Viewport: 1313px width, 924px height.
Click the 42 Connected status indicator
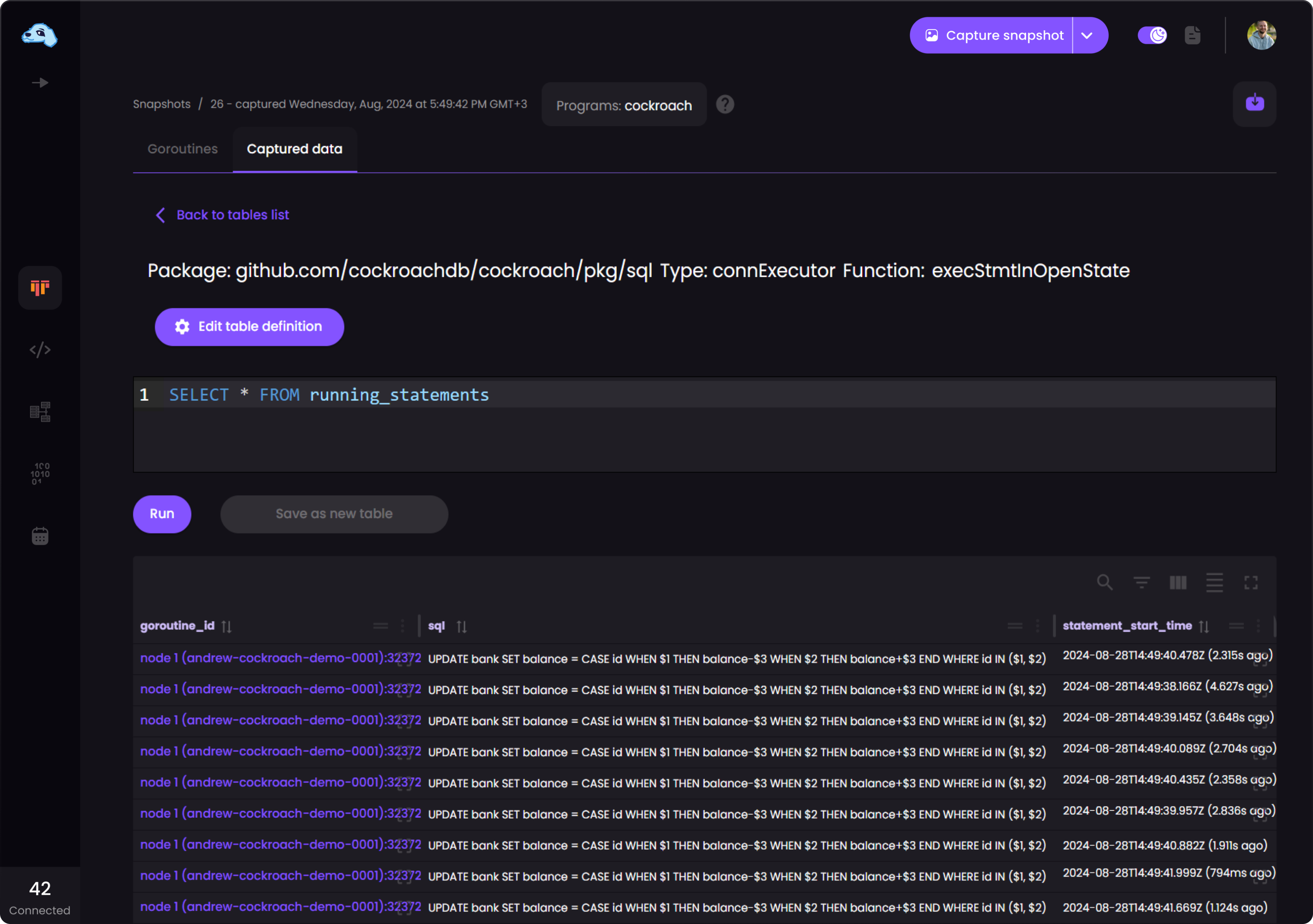pyautogui.click(x=40, y=896)
